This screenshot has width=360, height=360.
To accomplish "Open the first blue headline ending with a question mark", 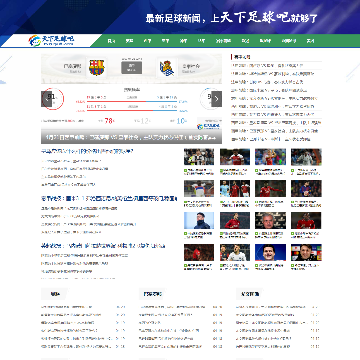I will pyautogui.click(x=87, y=151).
